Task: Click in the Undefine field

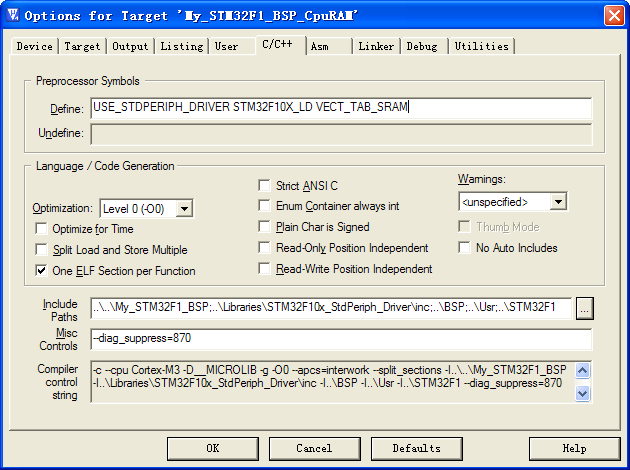Action: pyautogui.click(x=341, y=134)
